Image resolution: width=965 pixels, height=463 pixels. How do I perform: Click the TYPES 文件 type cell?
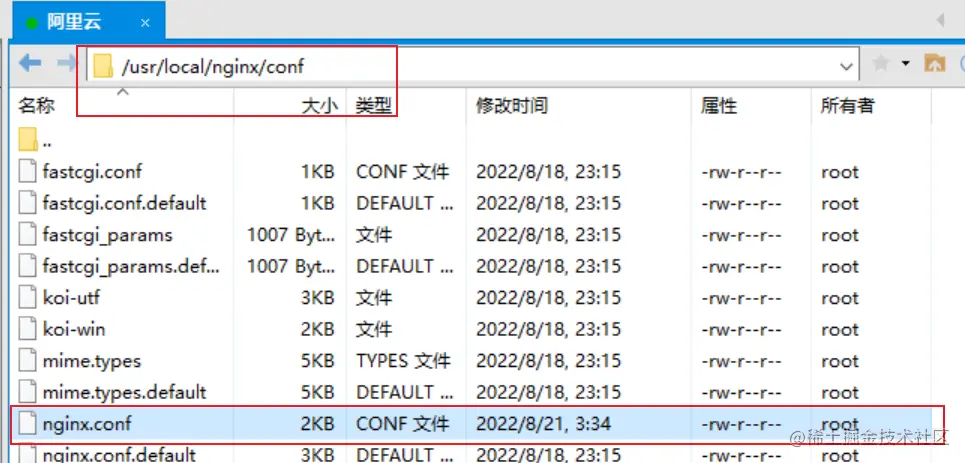(x=402, y=361)
